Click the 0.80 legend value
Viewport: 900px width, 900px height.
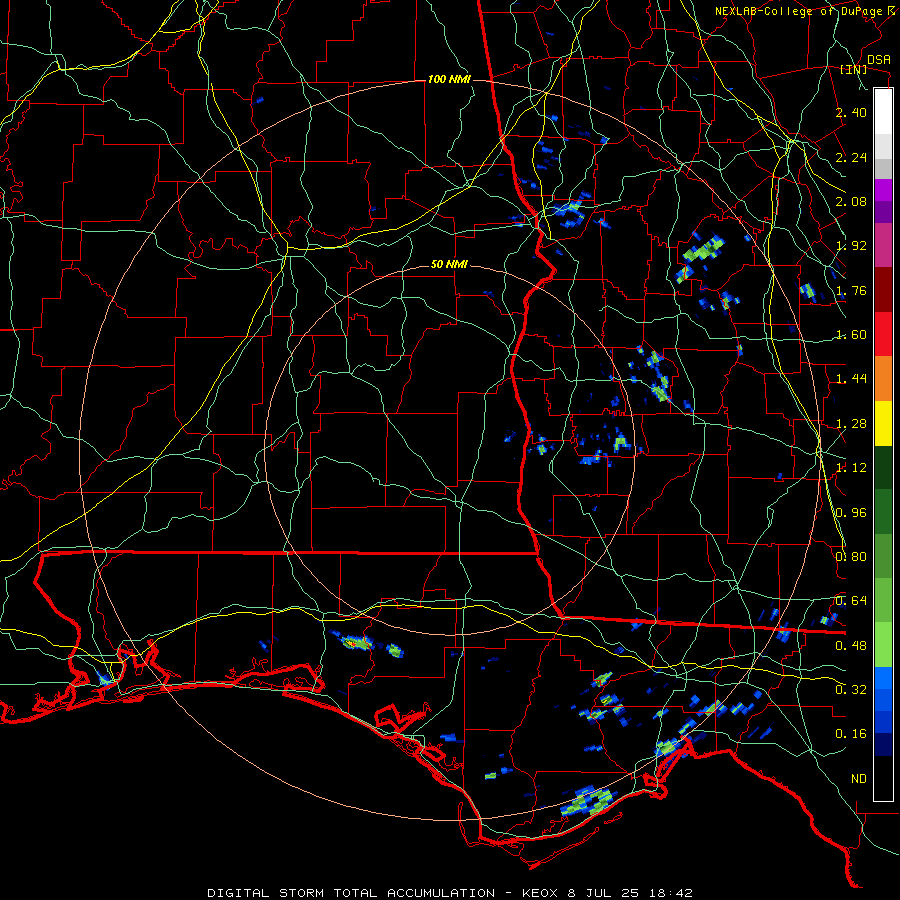(x=851, y=557)
